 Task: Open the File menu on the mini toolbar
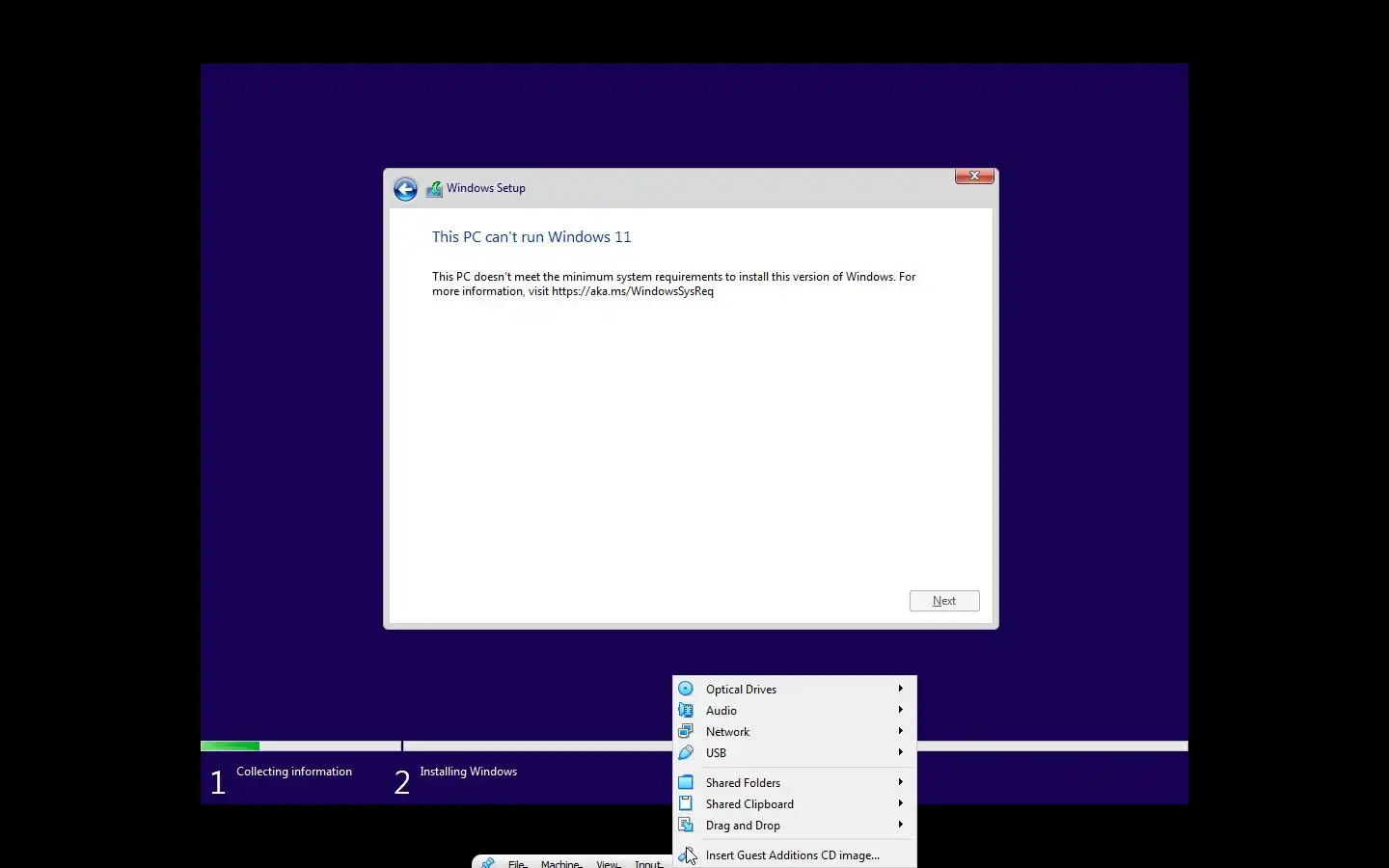tap(517, 864)
